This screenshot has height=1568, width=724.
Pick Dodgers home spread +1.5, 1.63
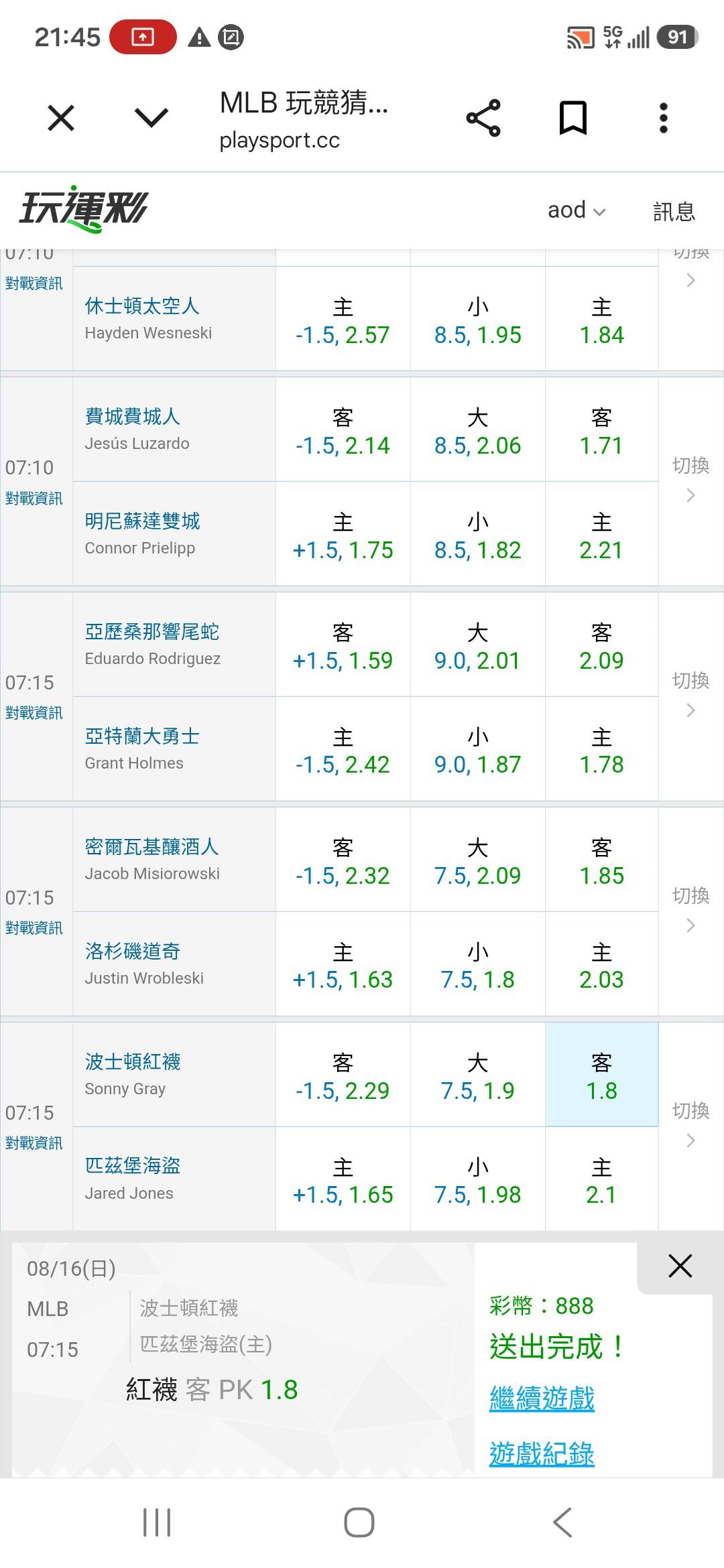tap(343, 964)
